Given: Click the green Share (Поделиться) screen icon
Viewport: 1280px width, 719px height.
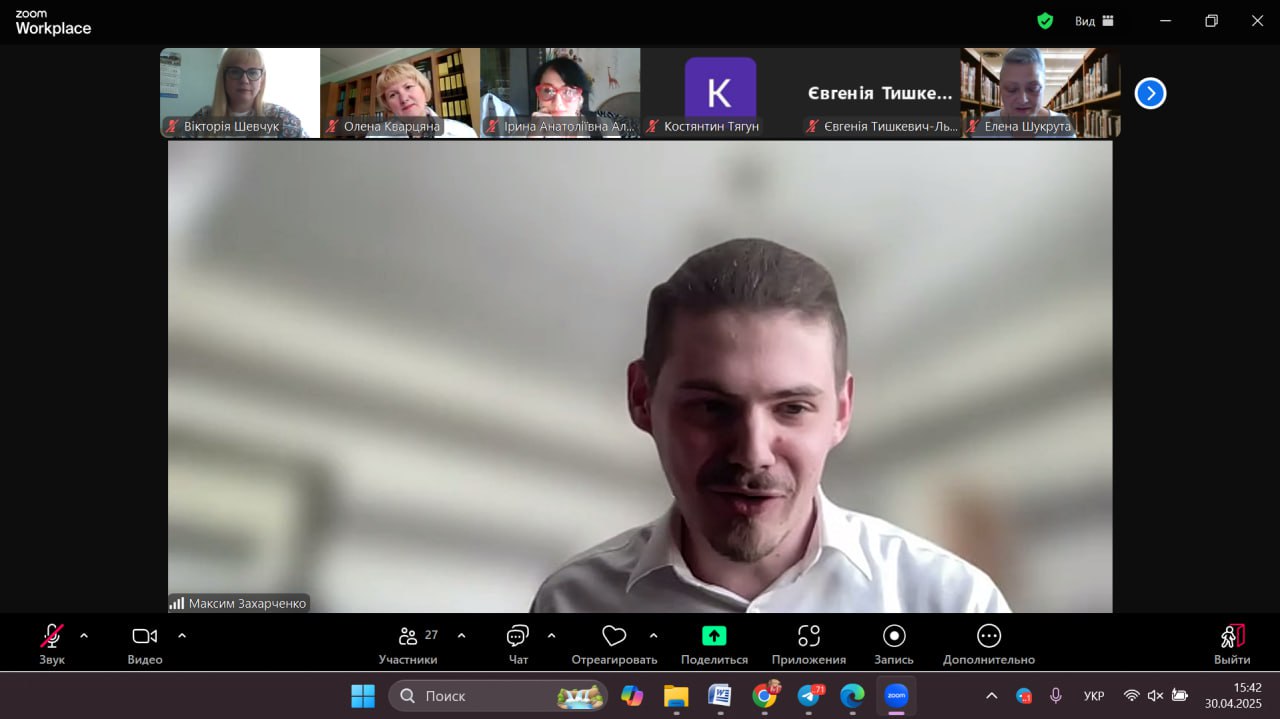Looking at the screenshot, I should pos(714,636).
